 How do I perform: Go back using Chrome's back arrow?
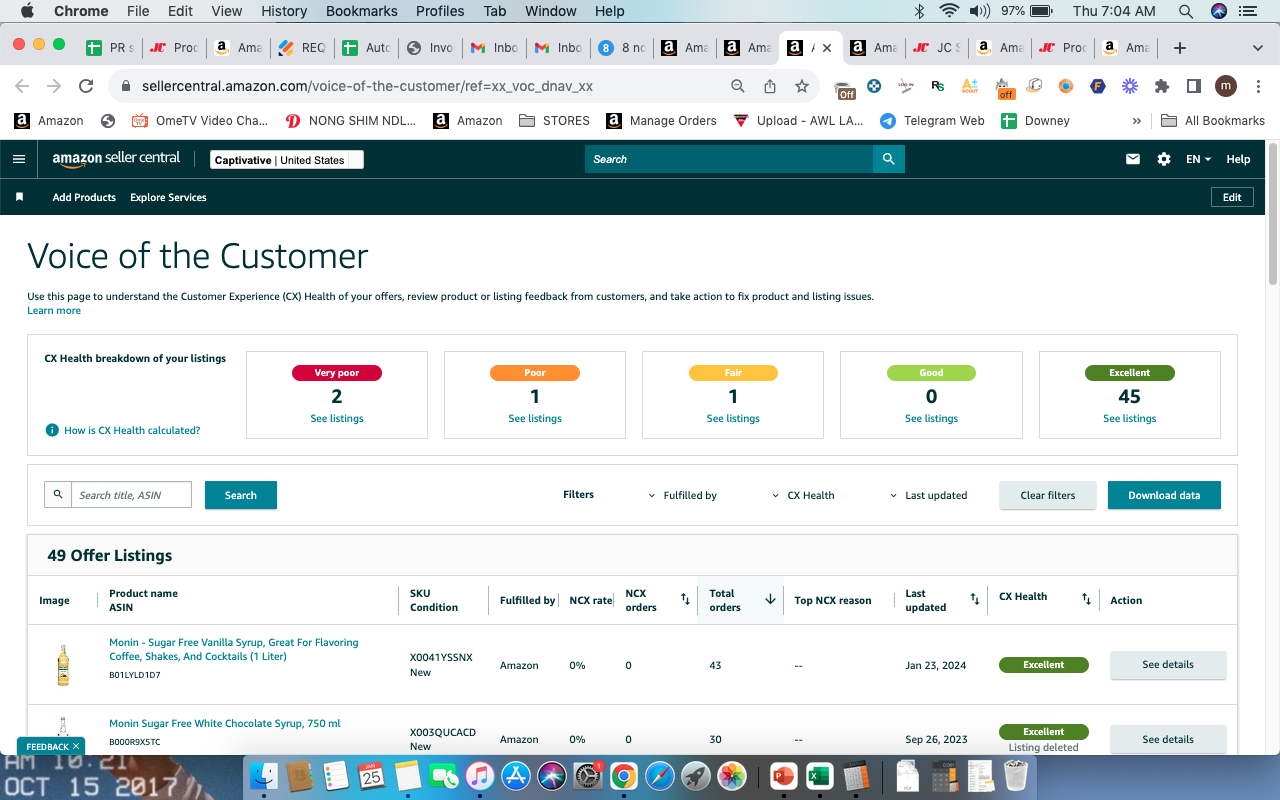click(x=22, y=86)
